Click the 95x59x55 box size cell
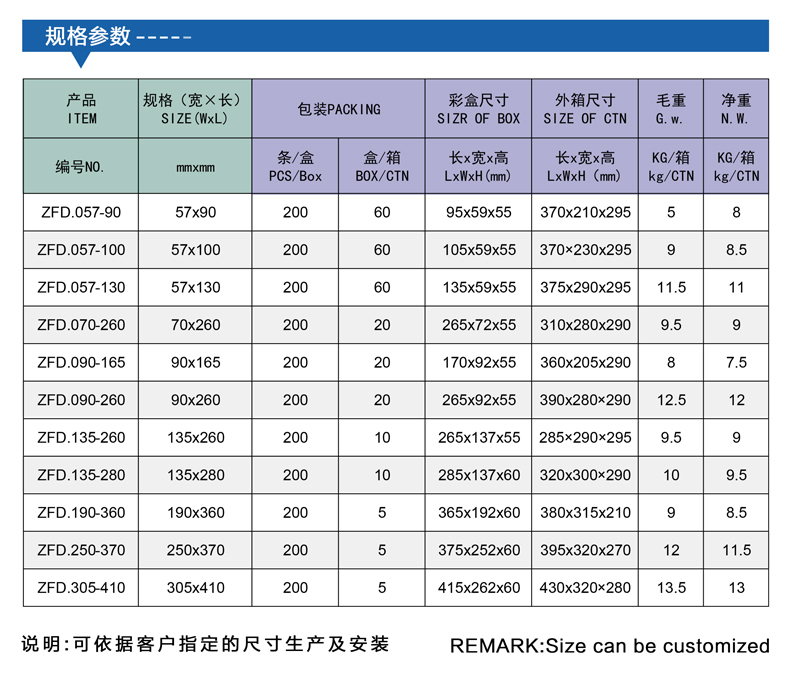Viewport: 790px width, 686px height. tap(479, 213)
